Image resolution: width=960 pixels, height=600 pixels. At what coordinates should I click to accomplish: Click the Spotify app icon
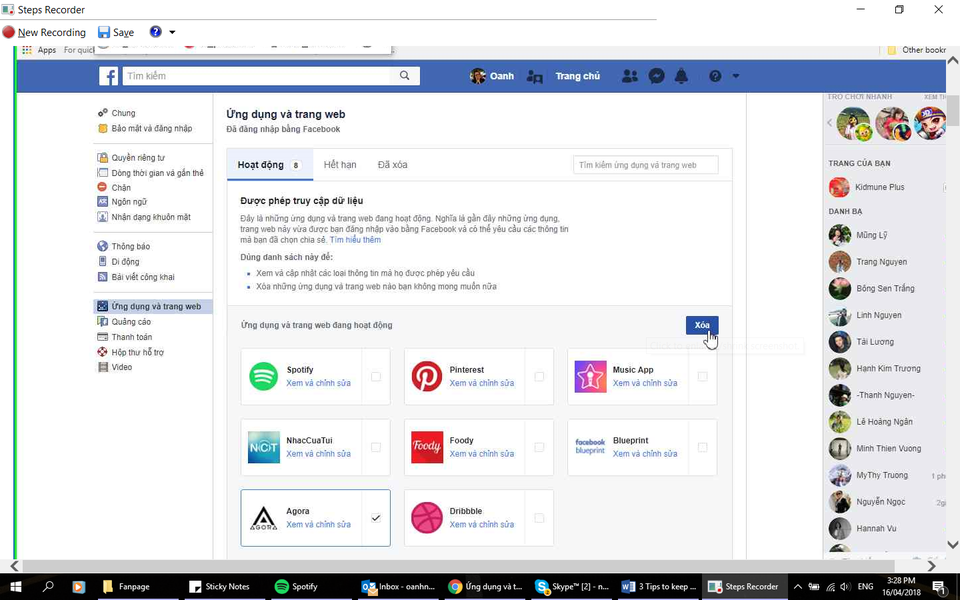pos(263,377)
